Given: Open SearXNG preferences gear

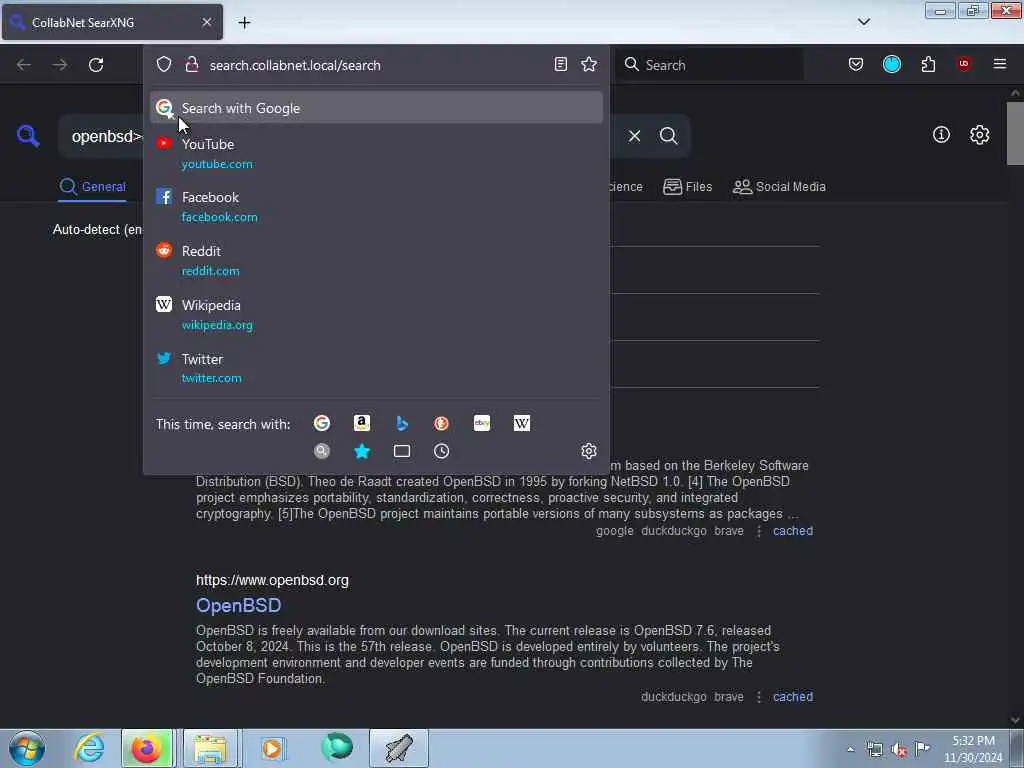Looking at the screenshot, I should (980, 135).
